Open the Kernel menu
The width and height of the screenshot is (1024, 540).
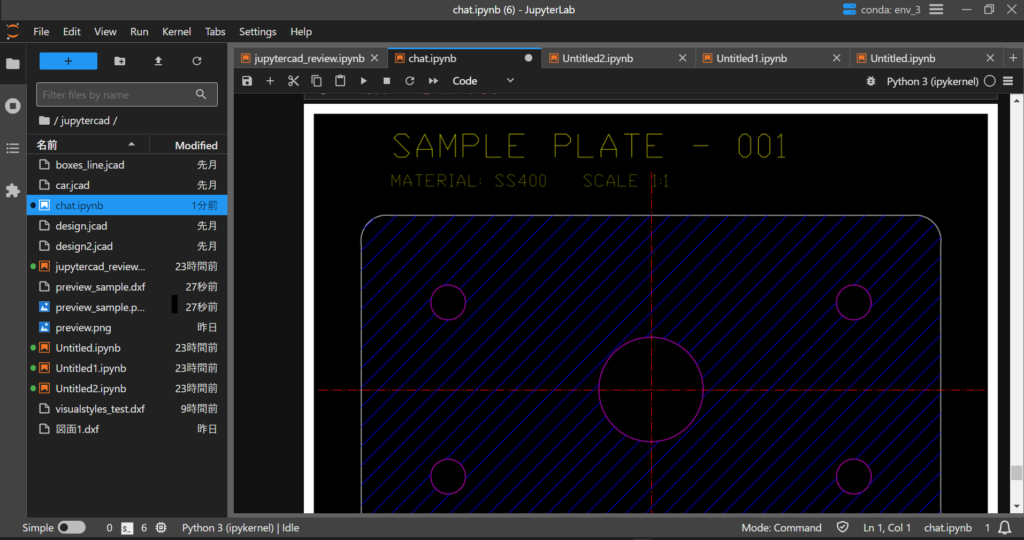(176, 31)
